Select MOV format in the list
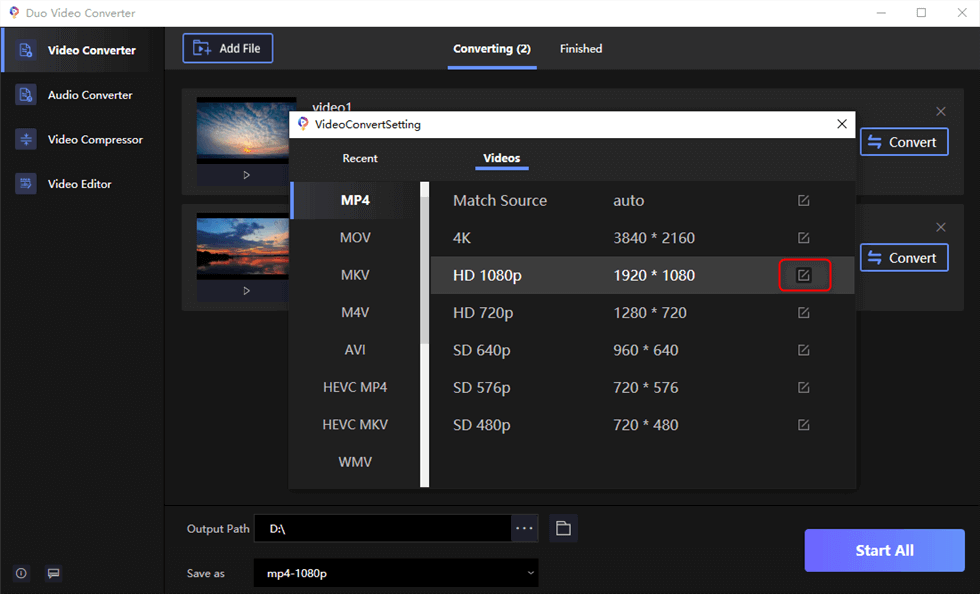The height and width of the screenshot is (594, 980). [x=355, y=238]
